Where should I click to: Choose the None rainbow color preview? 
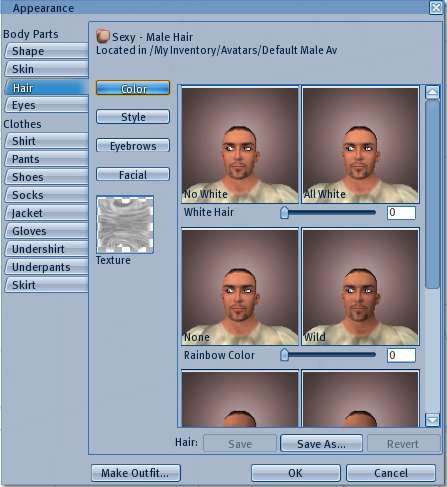point(240,287)
